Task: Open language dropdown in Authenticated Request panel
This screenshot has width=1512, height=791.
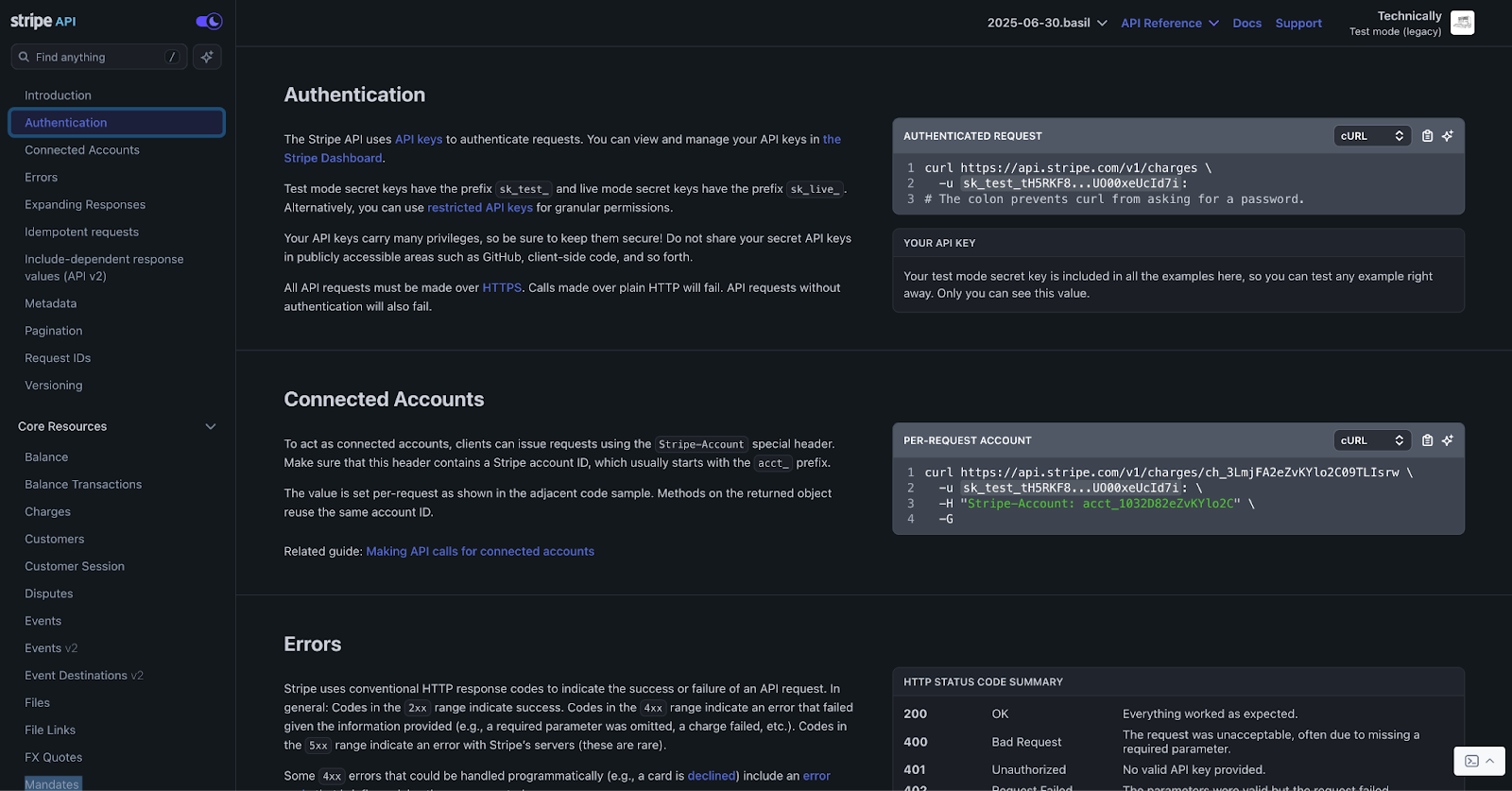Action: tap(1372, 136)
